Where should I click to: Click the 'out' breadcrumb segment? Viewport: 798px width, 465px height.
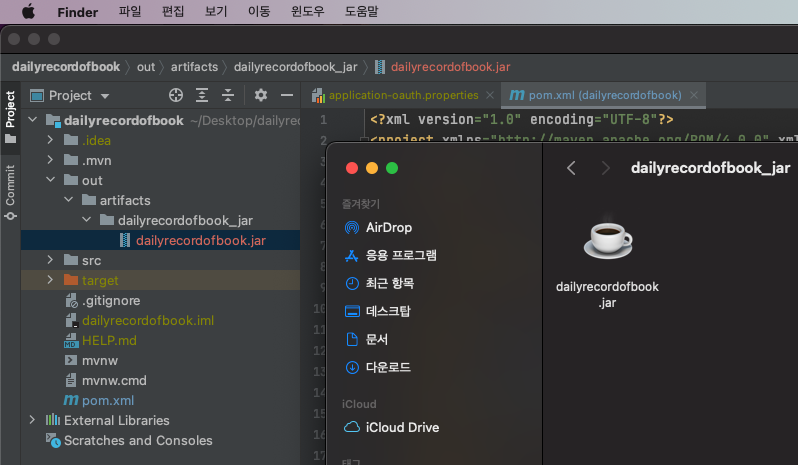coord(146,67)
